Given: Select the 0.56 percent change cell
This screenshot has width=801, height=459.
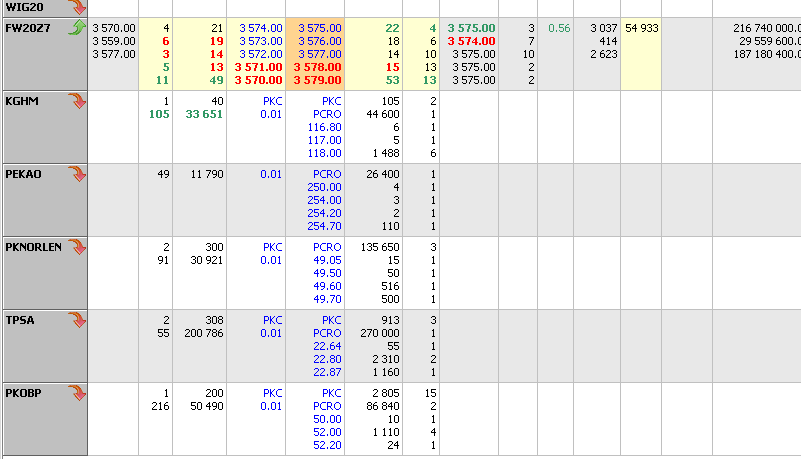Looking at the screenshot, I should pos(558,28).
